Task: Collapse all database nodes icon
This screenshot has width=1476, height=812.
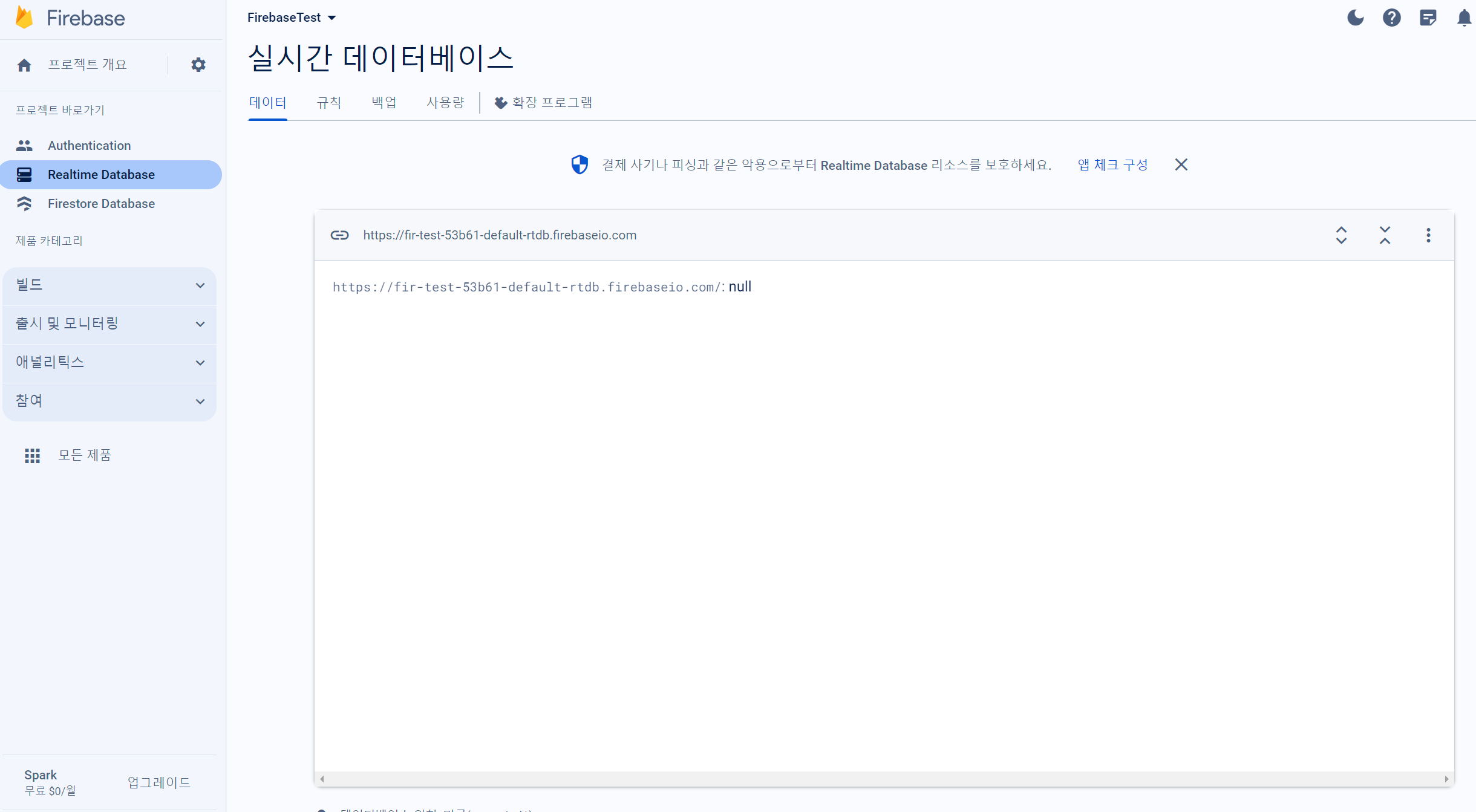Action: 1385,235
